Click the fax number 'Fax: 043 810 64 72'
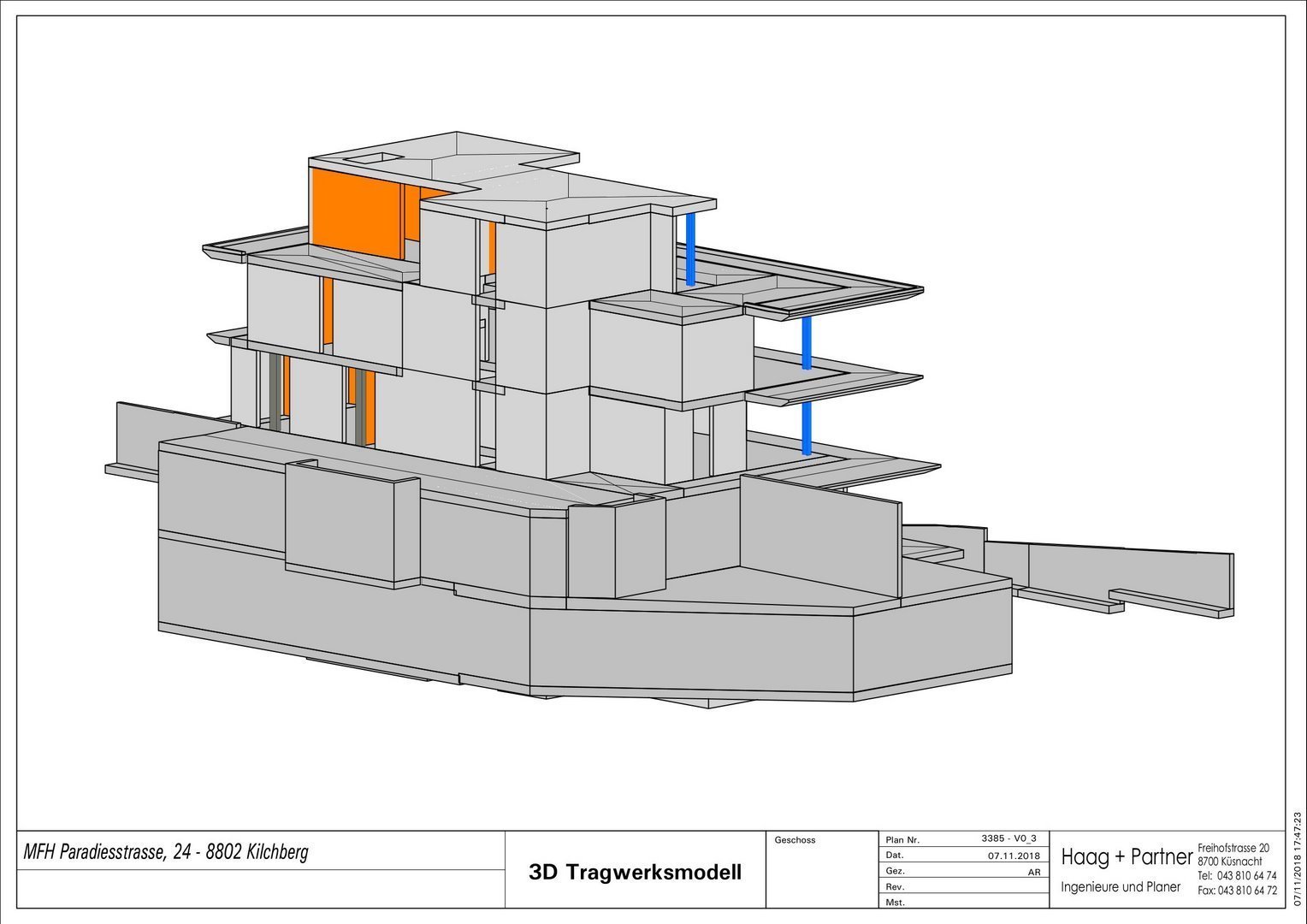This screenshot has height=924, width=1307. [1237, 891]
